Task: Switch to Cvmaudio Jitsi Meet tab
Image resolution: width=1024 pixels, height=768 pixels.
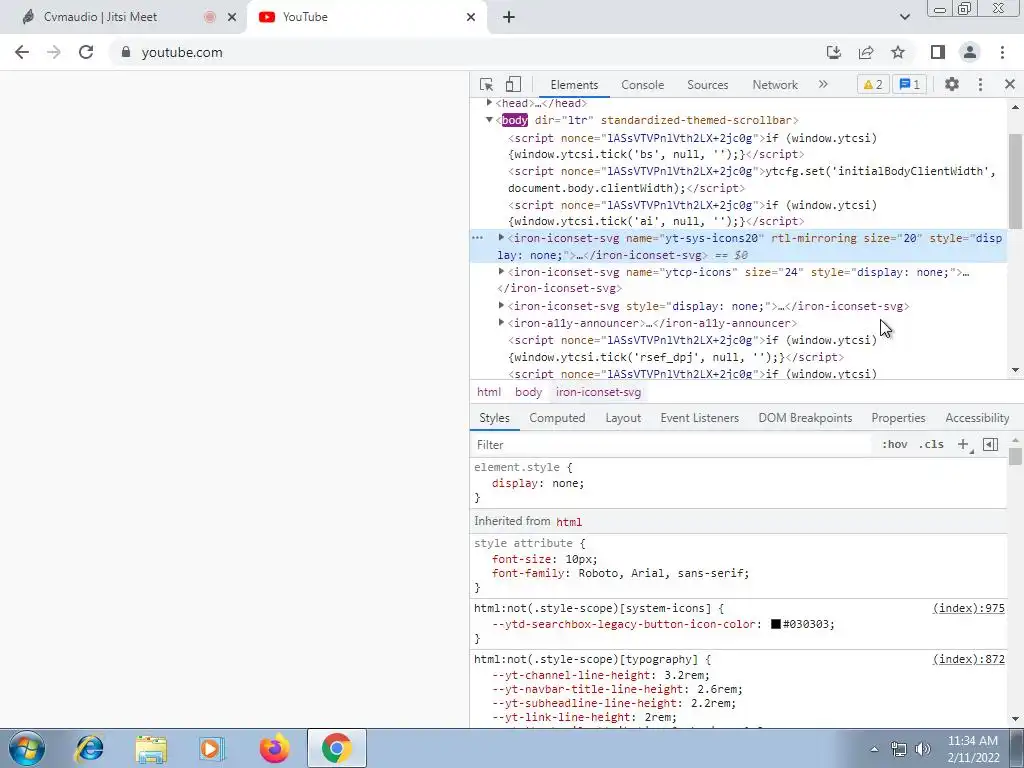Action: [123, 17]
